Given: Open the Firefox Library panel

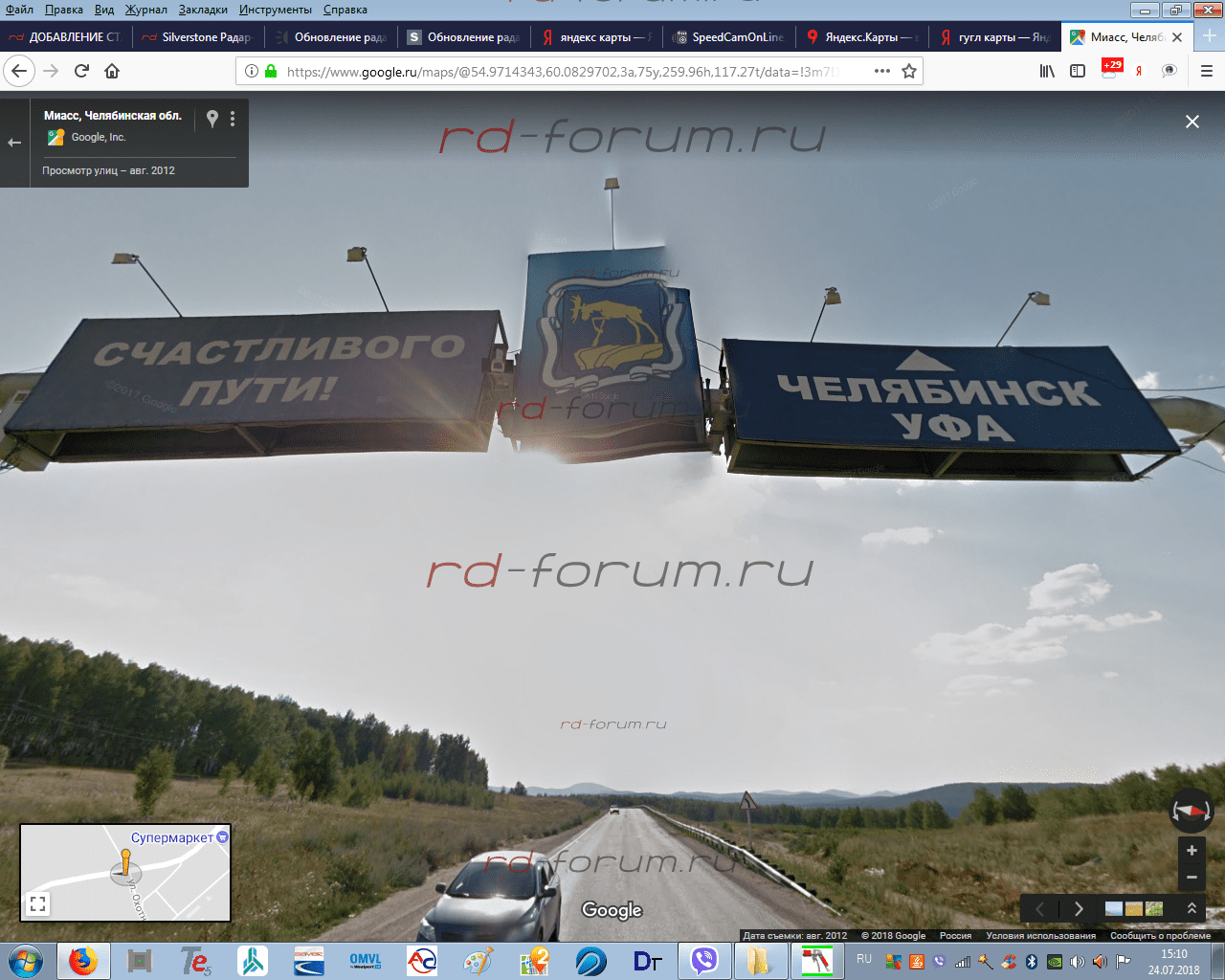Looking at the screenshot, I should point(1047,71).
